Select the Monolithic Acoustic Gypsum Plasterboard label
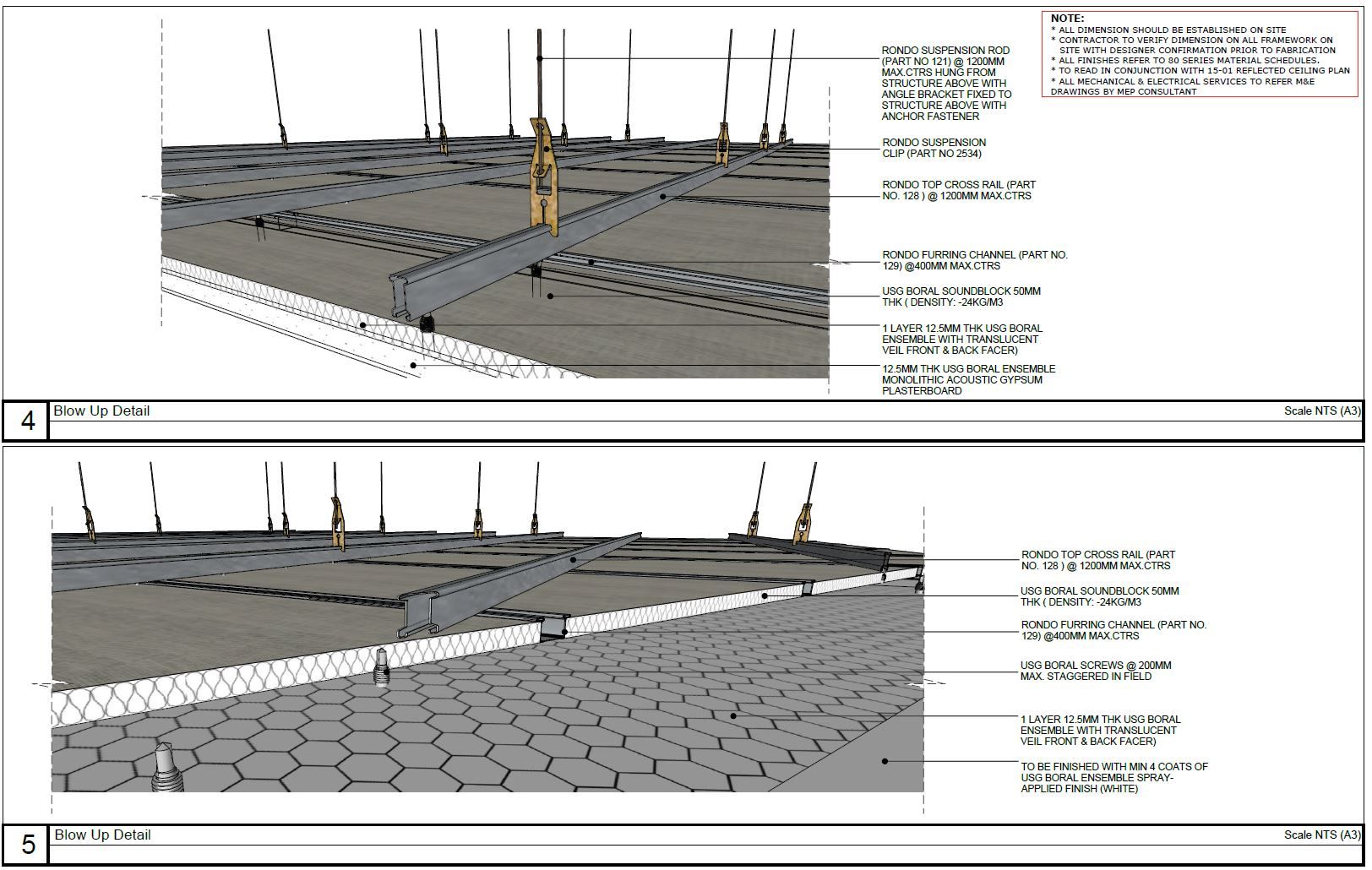The image size is (1372, 870). coord(968,380)
